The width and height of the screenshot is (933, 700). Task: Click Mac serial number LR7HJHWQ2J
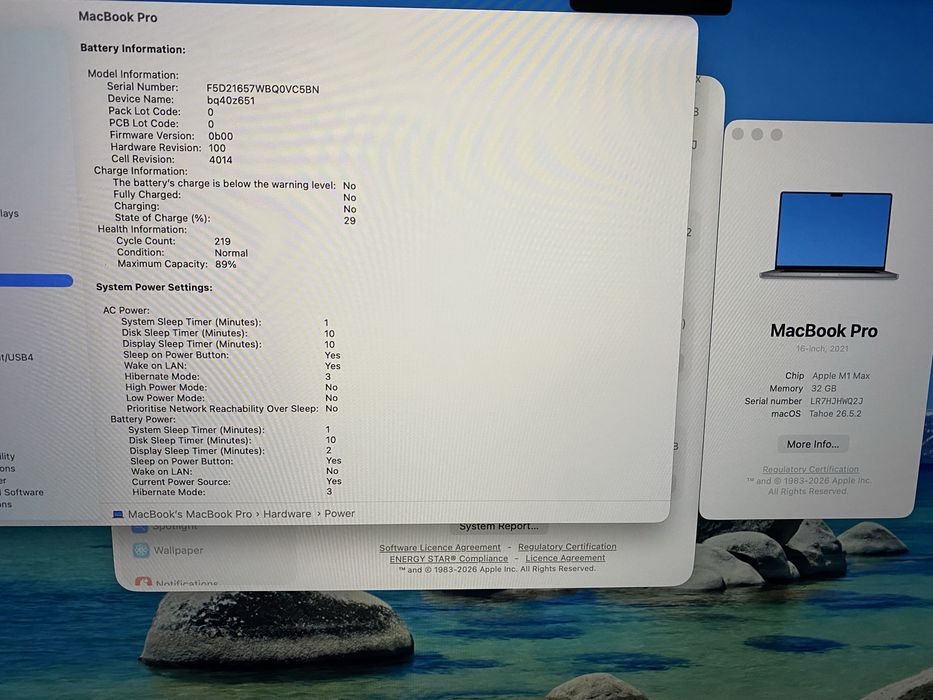(x=837, y=401)
